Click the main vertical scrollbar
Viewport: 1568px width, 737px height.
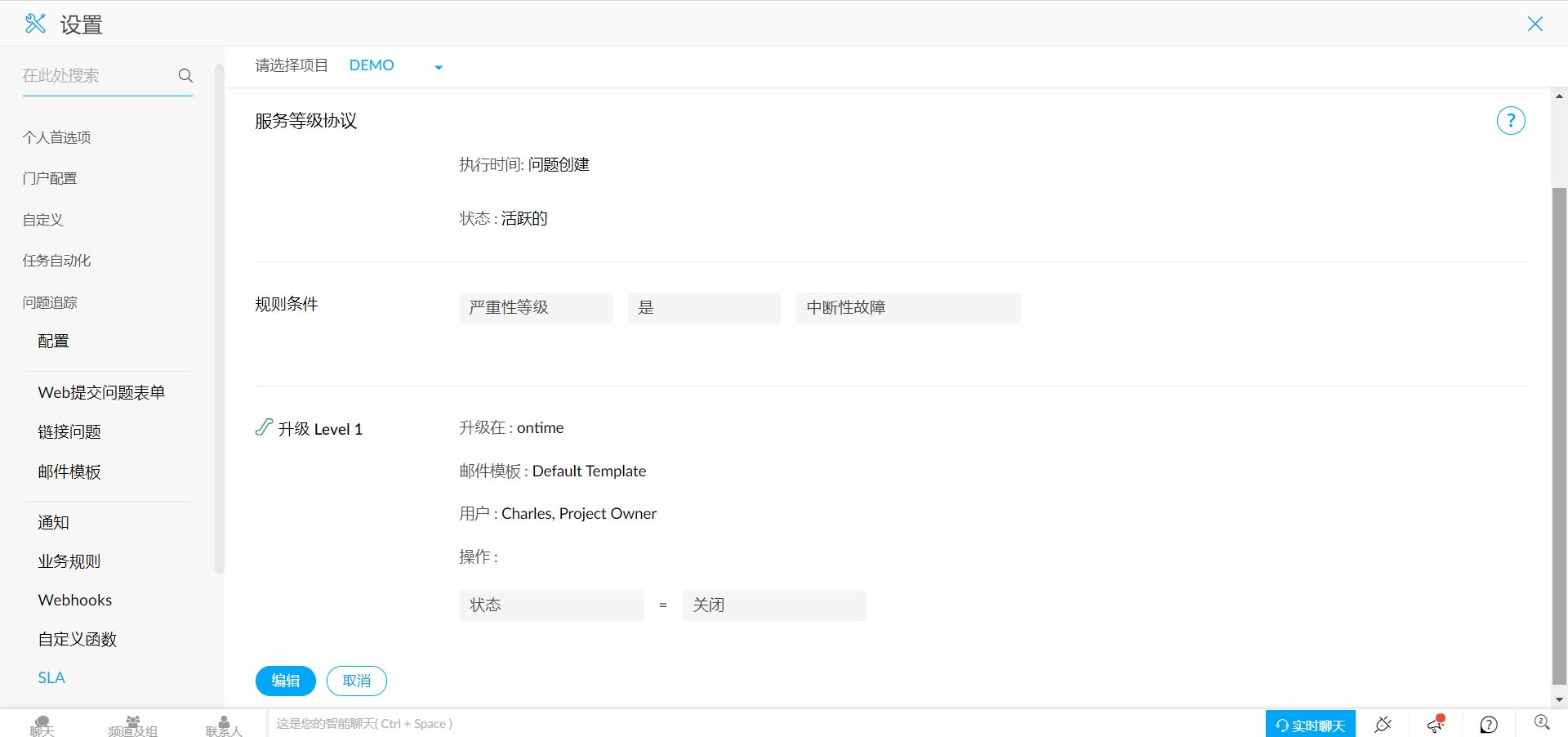pos(1559,435)
